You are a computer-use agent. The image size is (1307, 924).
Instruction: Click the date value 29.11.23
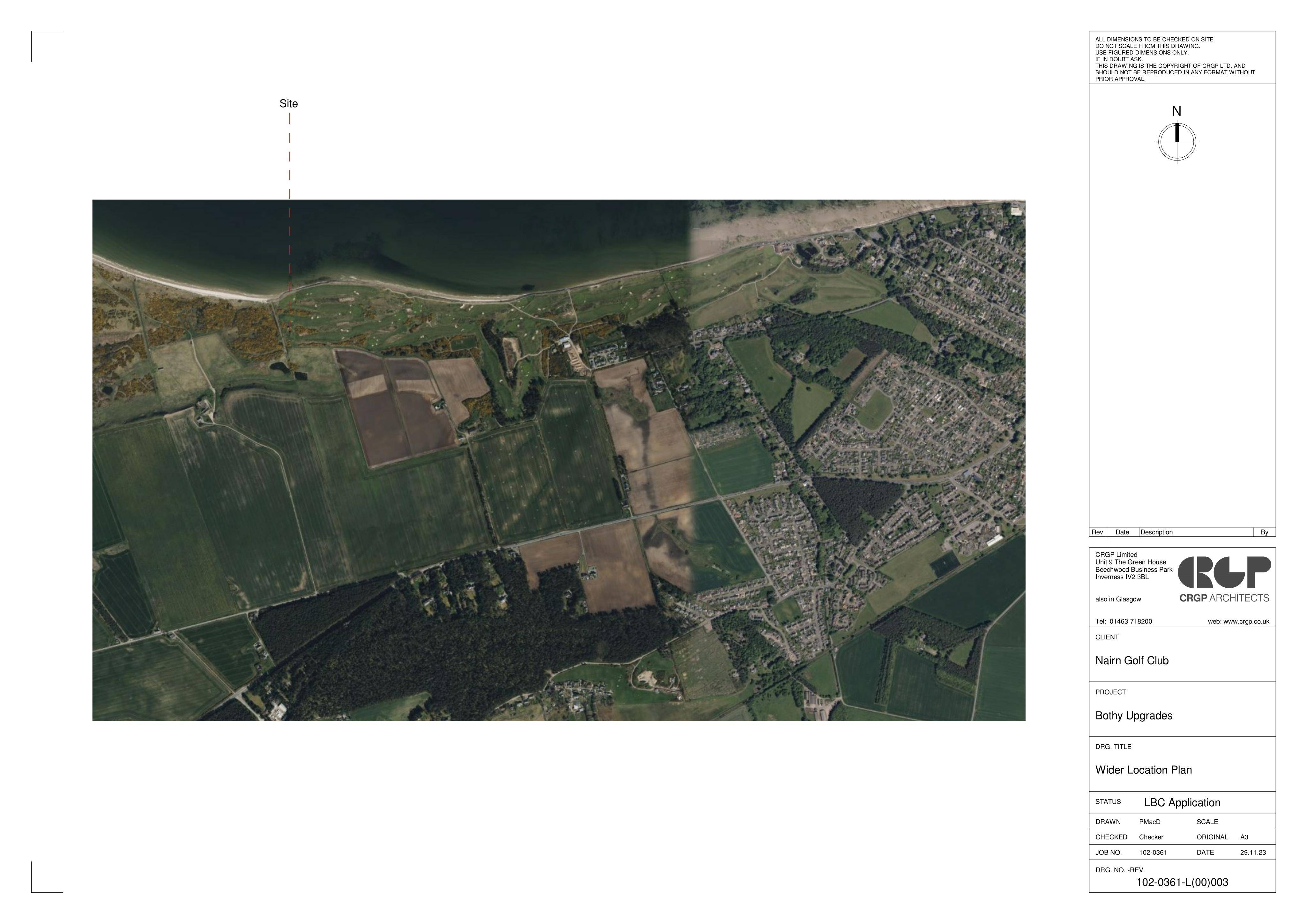(1253, 853)
